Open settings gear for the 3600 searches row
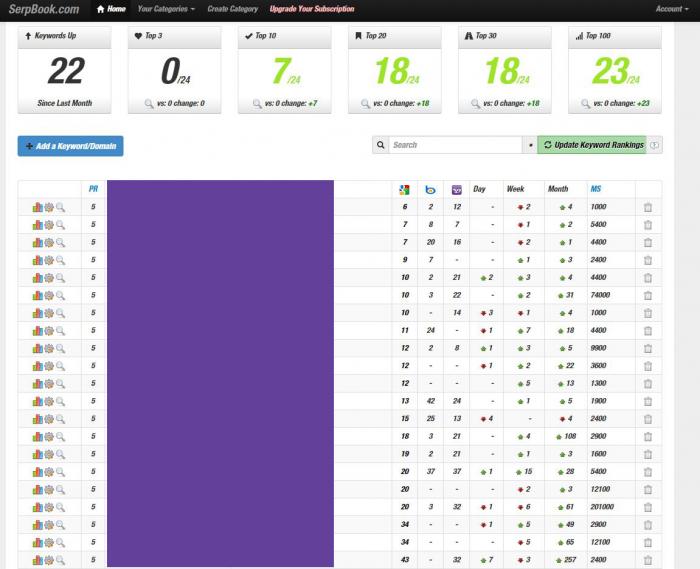Image resolution: width=700 pixels, height=569 pixels. click(49, 366)
